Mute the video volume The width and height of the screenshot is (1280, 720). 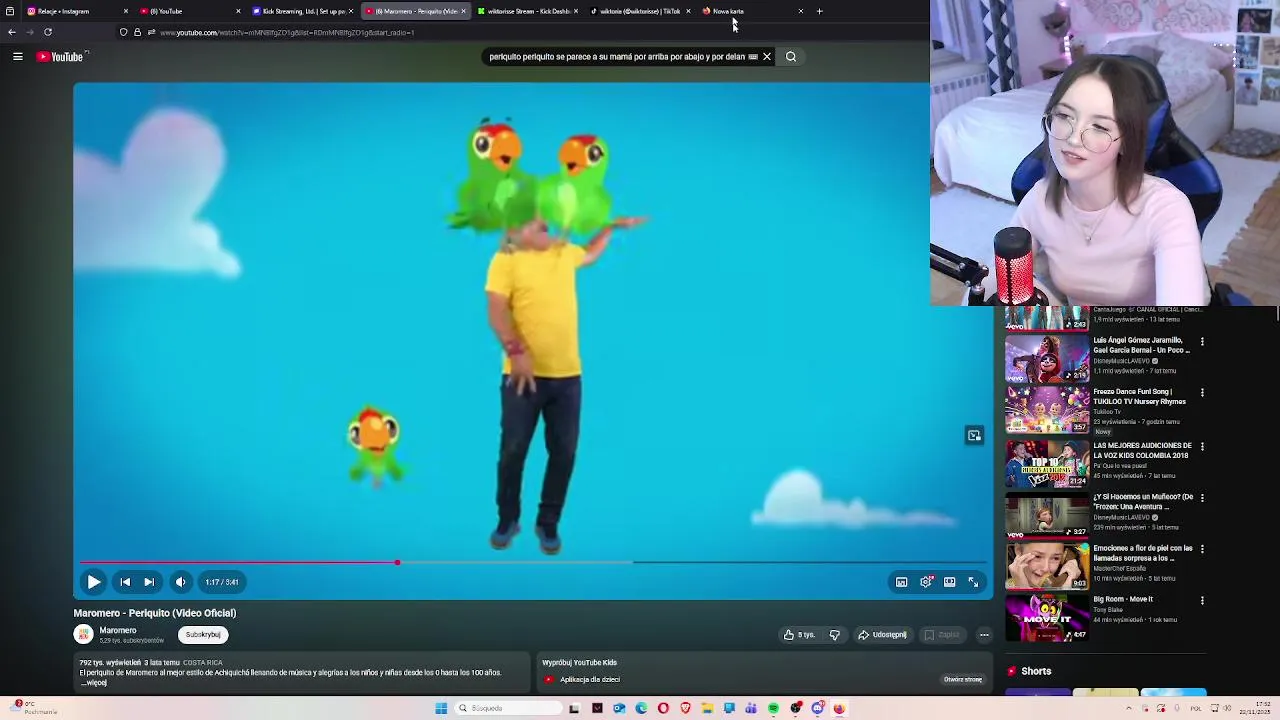(x=181, y=582)
